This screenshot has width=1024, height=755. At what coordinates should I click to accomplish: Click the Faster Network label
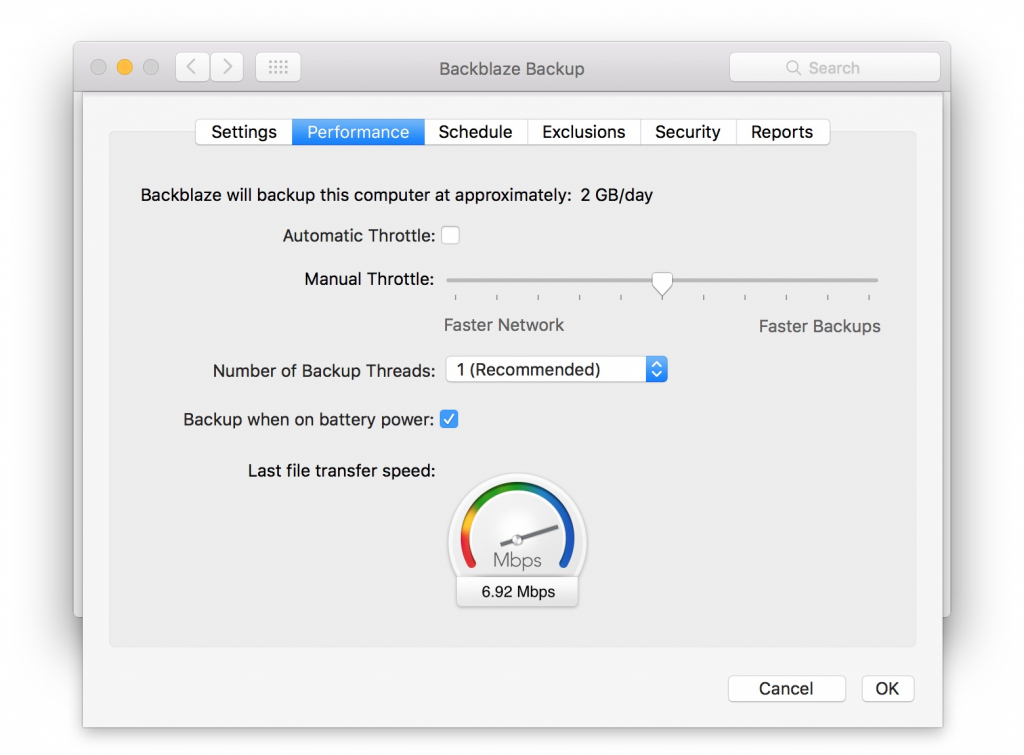coord(504,325)
